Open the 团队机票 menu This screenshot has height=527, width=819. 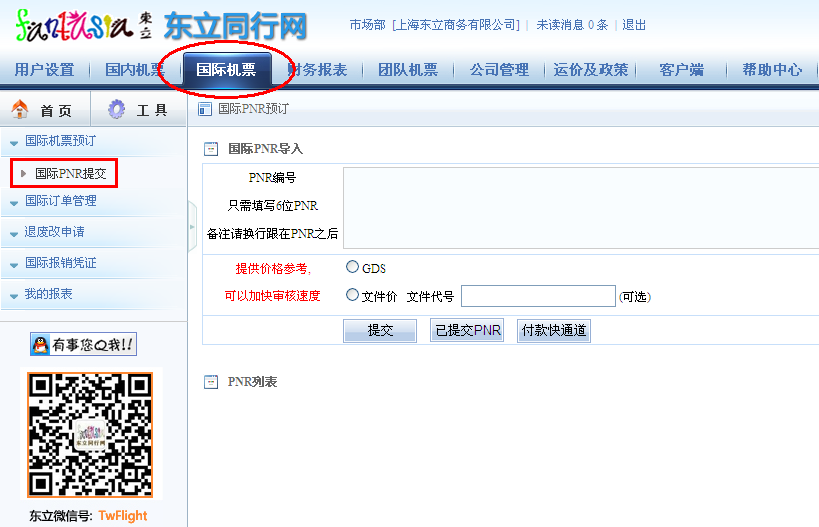tap(408, 69)
